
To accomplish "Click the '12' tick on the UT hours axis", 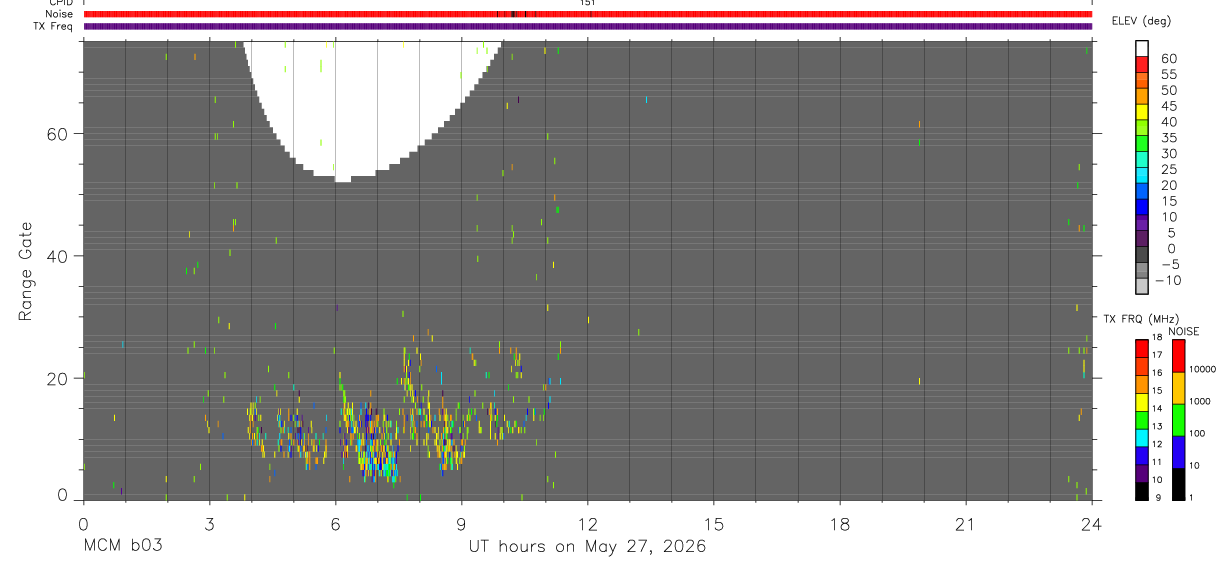I will coord(587,524).
